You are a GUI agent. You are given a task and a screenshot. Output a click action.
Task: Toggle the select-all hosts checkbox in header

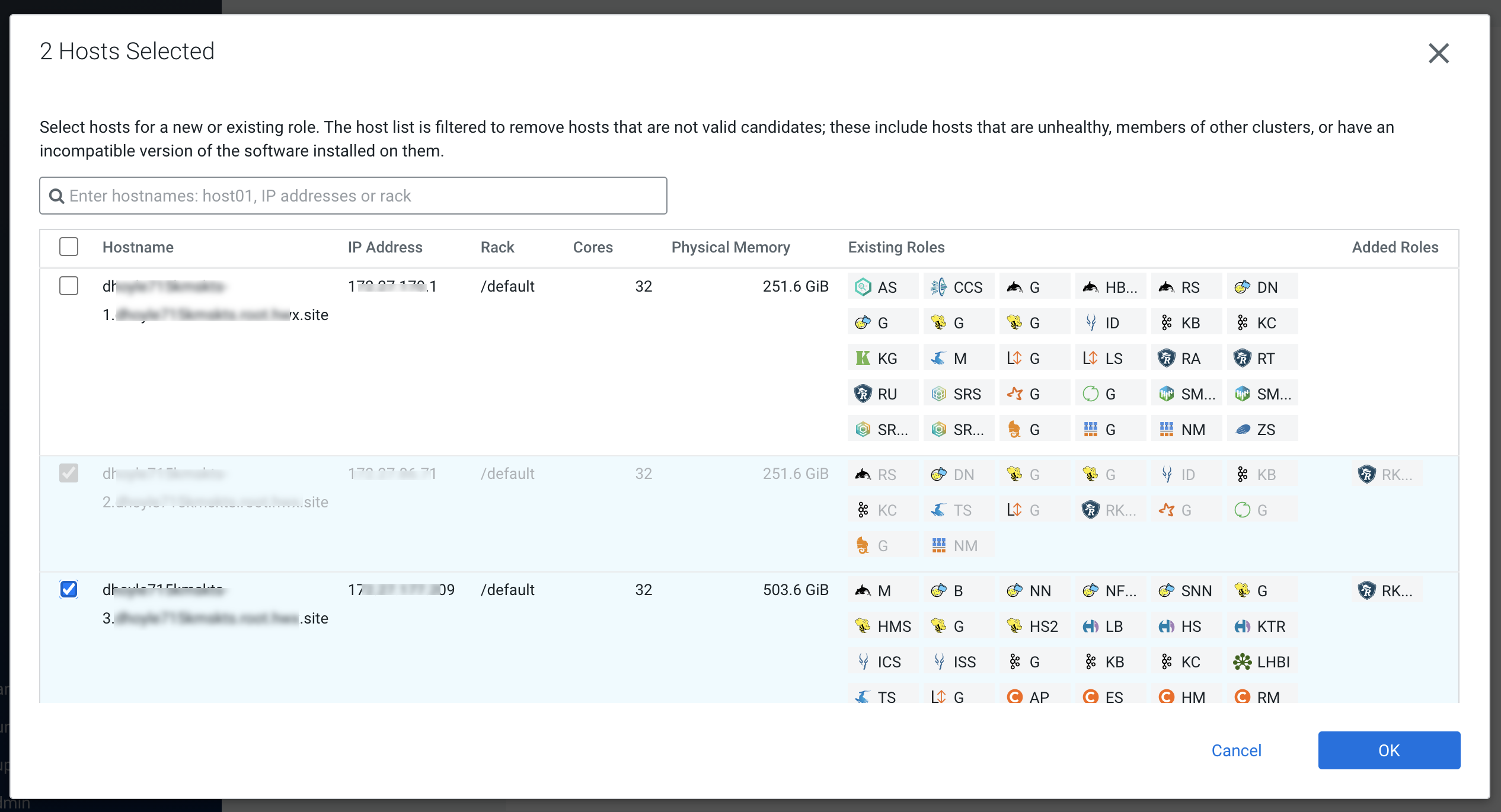[69, 247]
